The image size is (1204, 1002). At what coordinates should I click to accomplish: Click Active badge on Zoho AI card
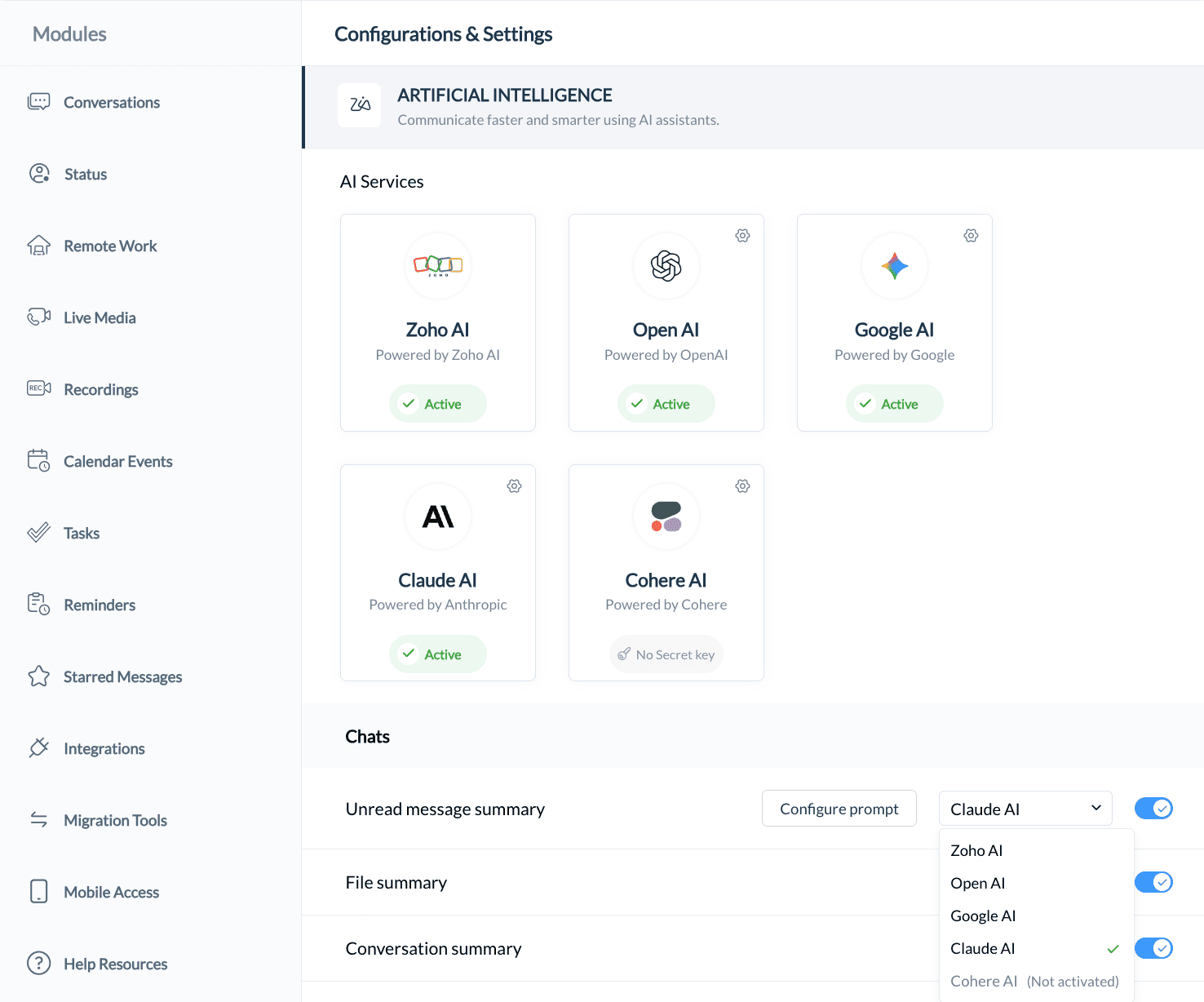[x=438, y=404]
